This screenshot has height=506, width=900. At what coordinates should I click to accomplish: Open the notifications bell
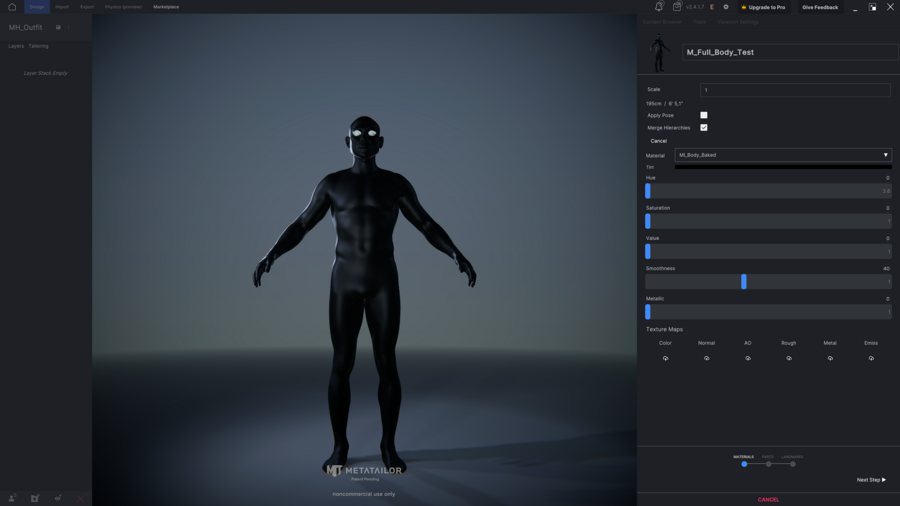click(658, 7)
